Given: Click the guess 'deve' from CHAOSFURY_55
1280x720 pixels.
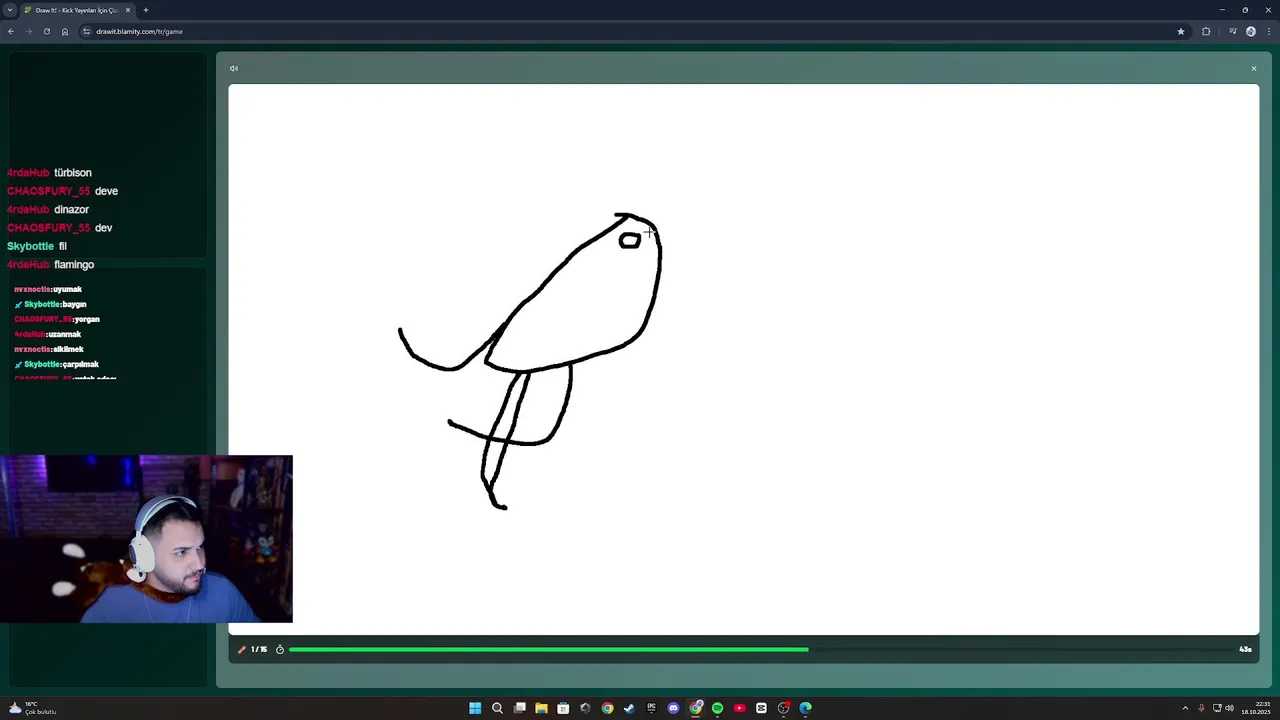Looking at the screenshot, I should (x=106, y=191).
